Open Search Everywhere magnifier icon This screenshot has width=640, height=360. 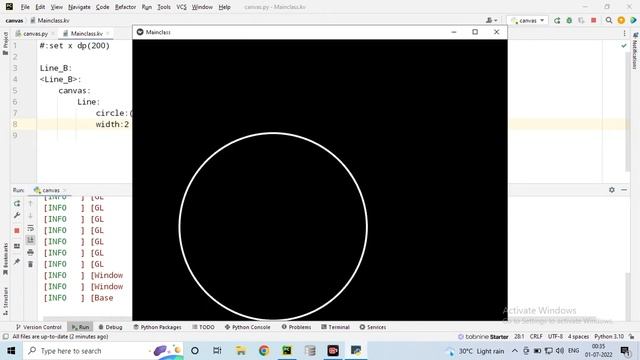pyautogui.click(x=609, y=20)
